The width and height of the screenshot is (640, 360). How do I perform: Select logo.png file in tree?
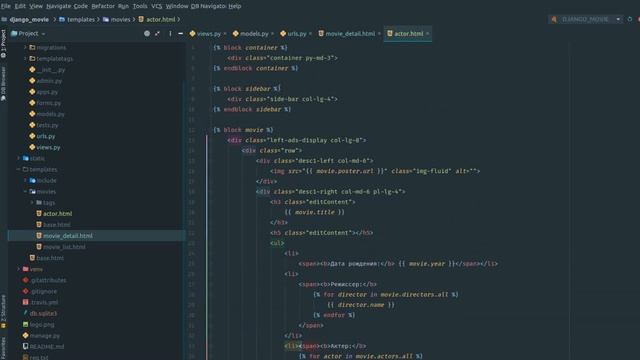click(42, 324)
